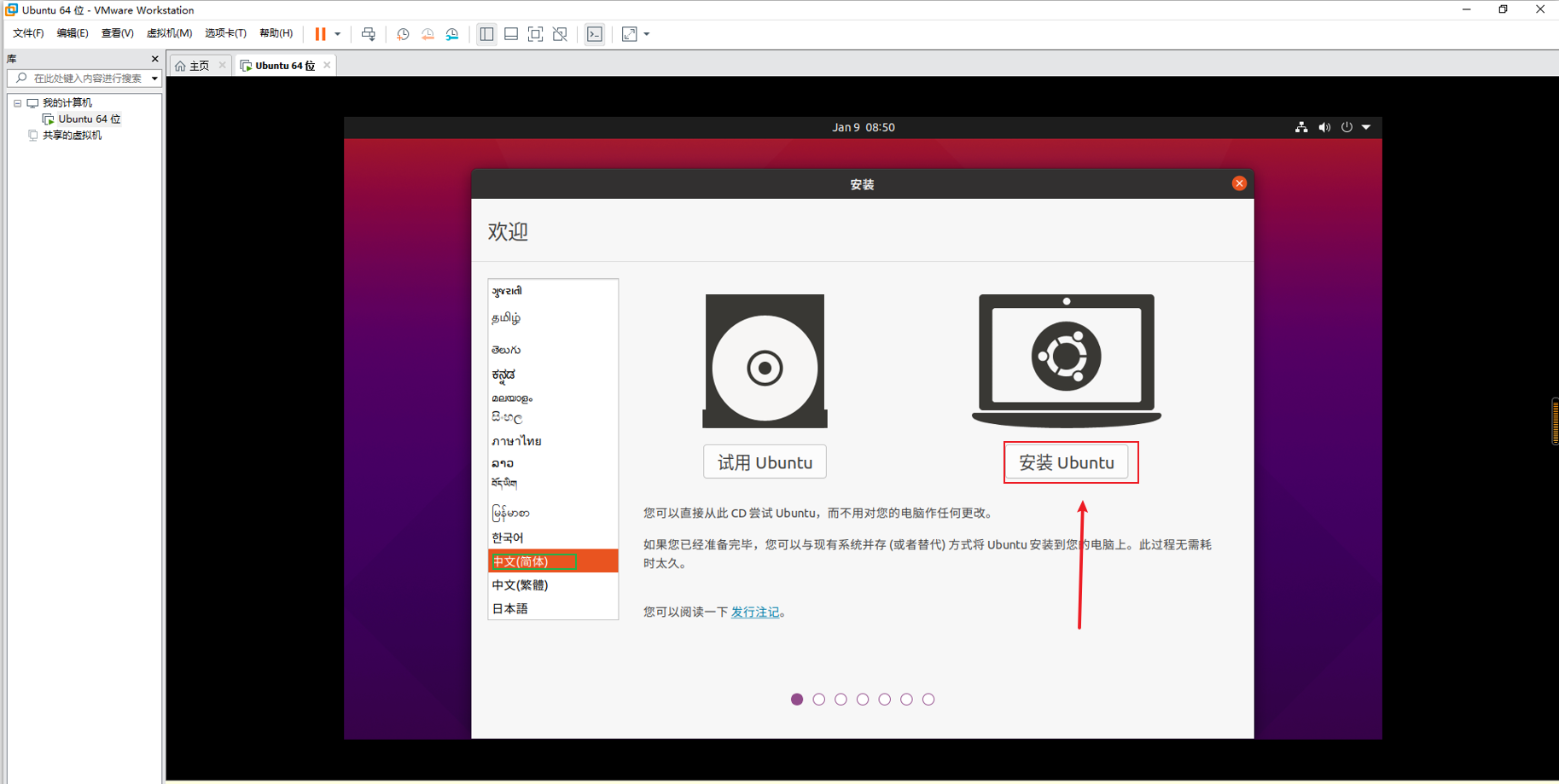
Task: Select မြန်မာစာ language in the list
Action: click(553, 513)
